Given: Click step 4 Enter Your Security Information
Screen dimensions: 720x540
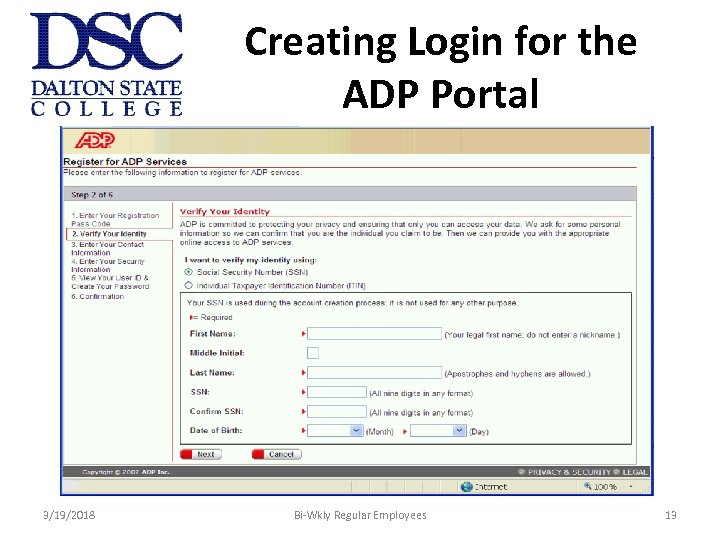Looking at the screenshot, I should click(108, 265).
